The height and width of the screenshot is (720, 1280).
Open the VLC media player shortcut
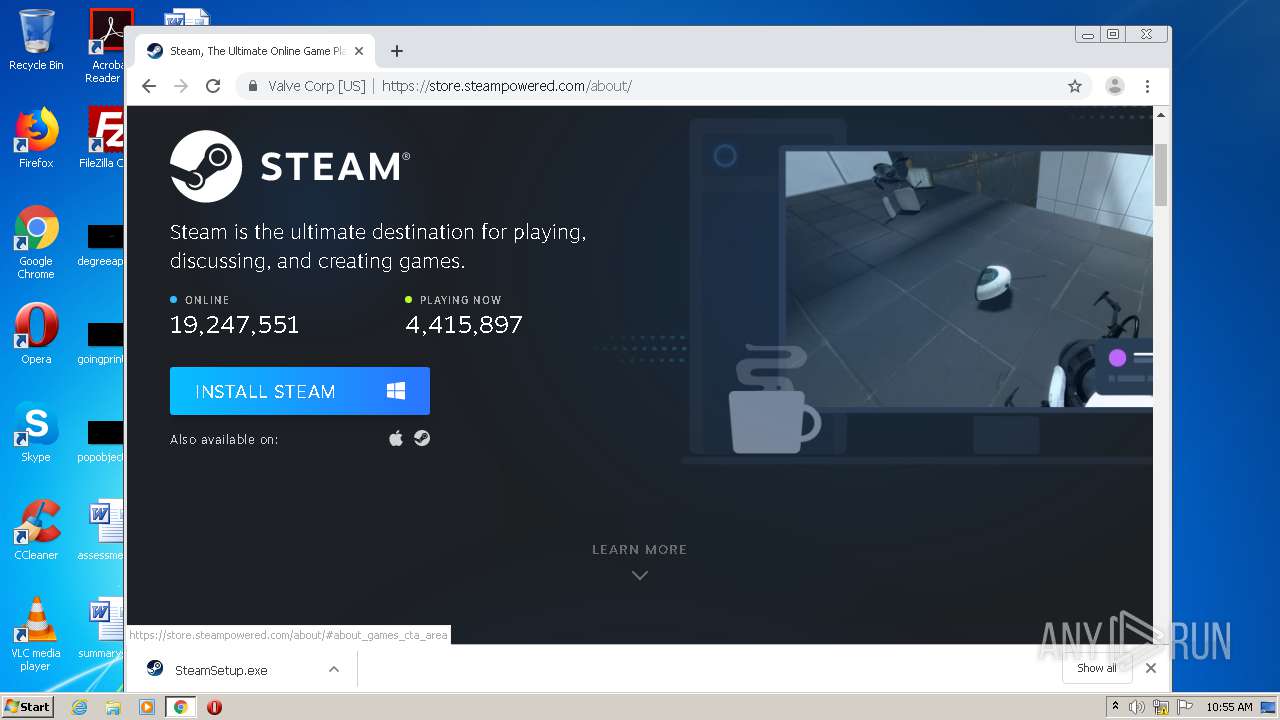pyautogui.click(x=36, y=634)
